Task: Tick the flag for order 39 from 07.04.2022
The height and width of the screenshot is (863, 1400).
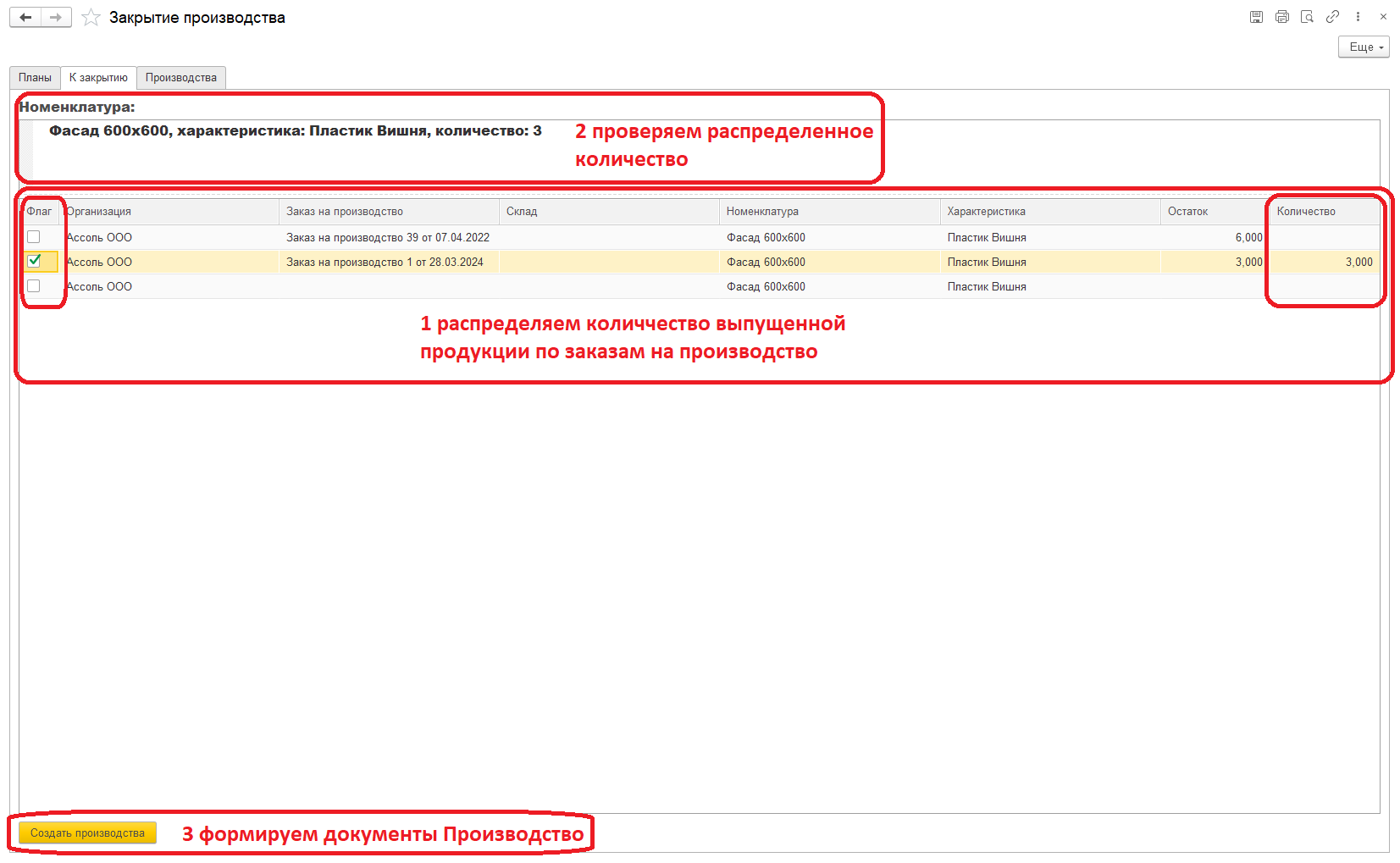Action: (x=34, y=237)
